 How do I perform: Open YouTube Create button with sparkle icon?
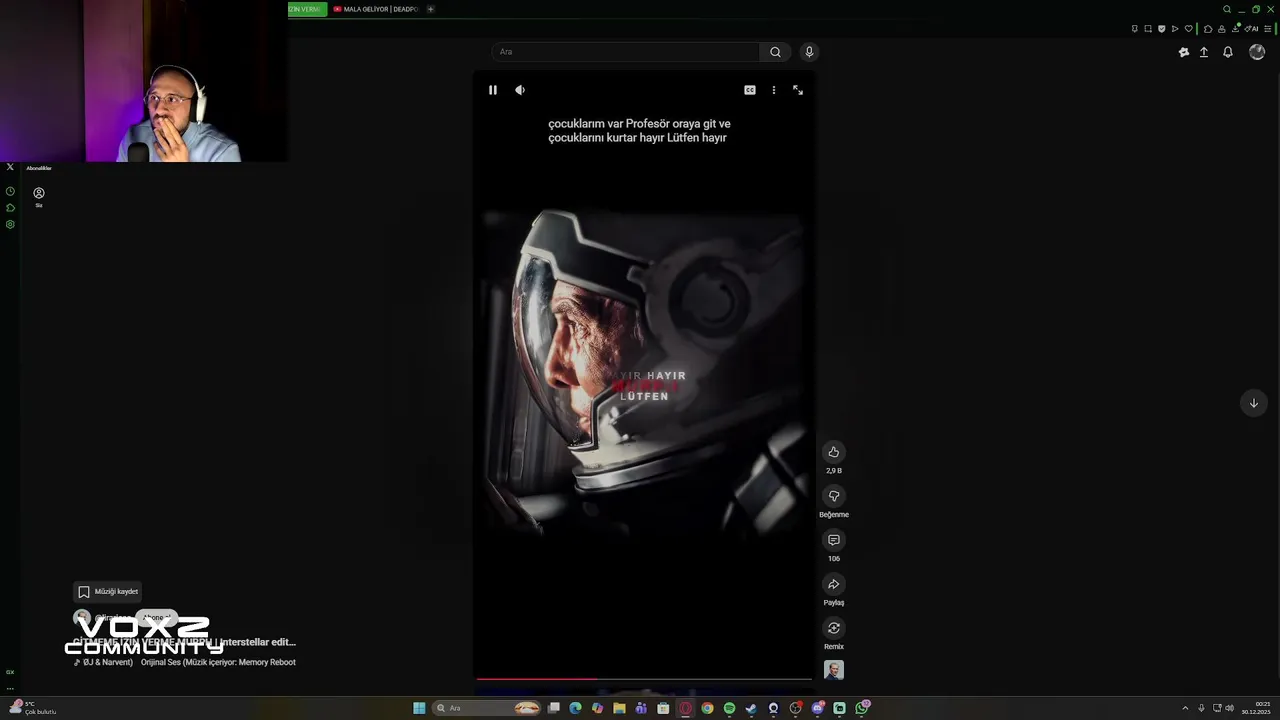click(1184, 52)
